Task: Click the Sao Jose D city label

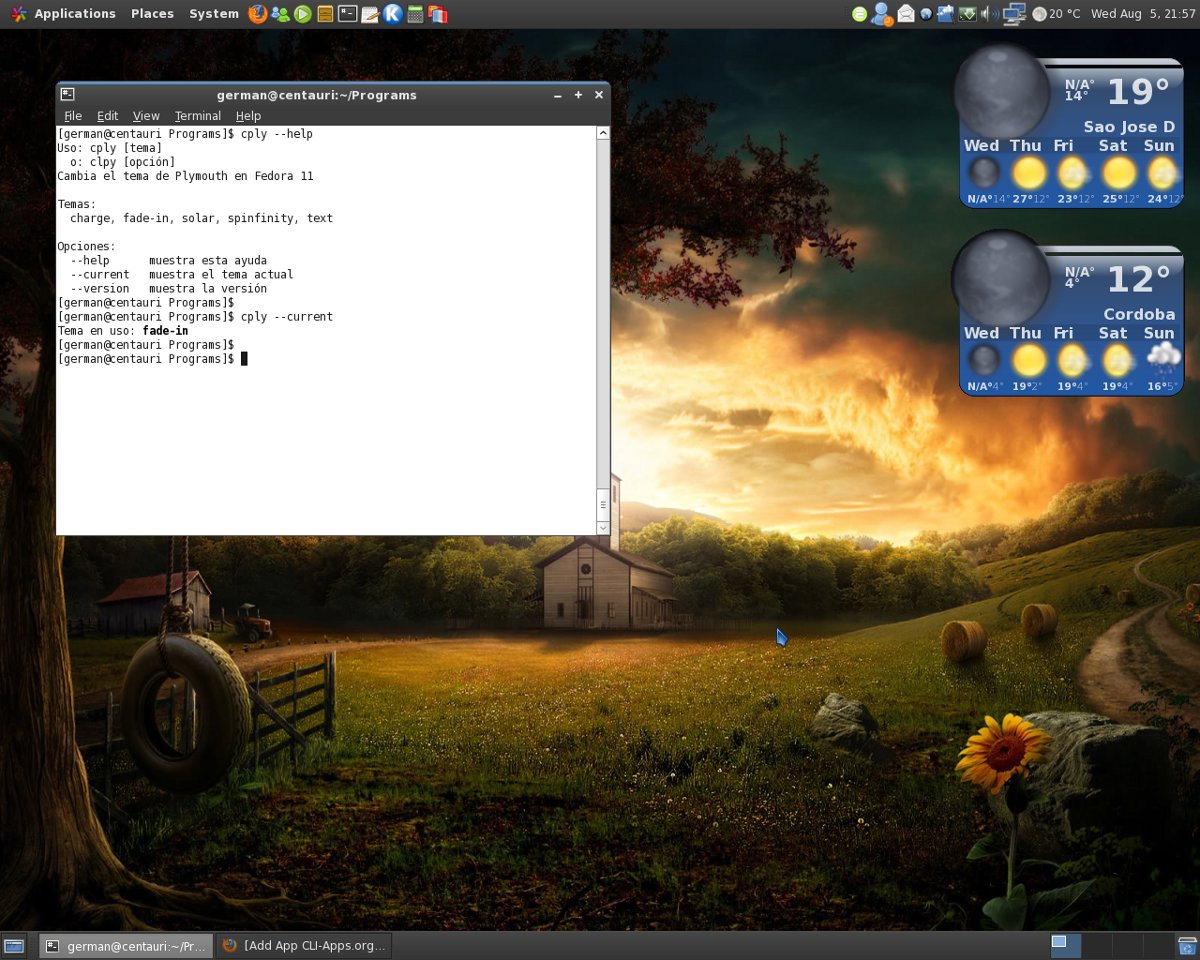Action: point(1129,127)
